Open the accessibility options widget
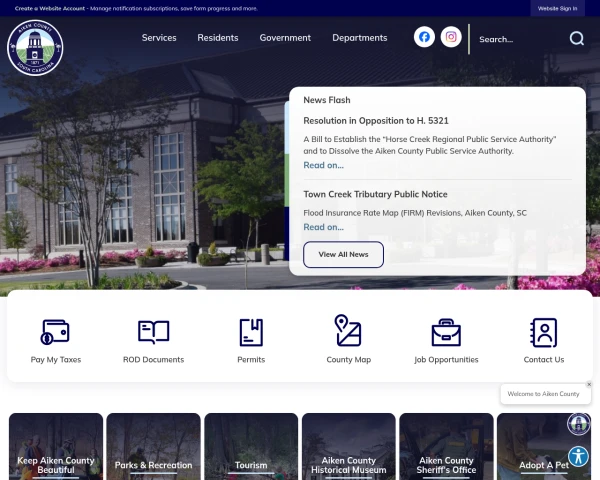The height and width of the screenshot is (480, 600). tap(578, 457)
